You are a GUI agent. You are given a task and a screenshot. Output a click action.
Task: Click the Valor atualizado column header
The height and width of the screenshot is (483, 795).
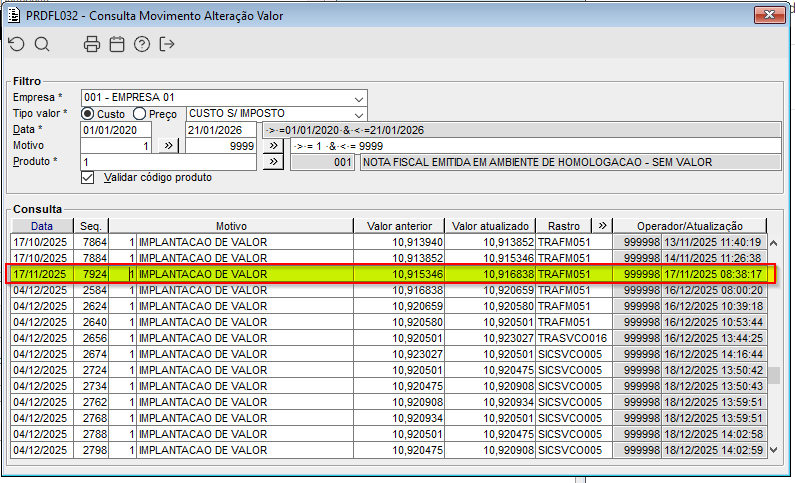pyautogui.click(x=490, y=226)
